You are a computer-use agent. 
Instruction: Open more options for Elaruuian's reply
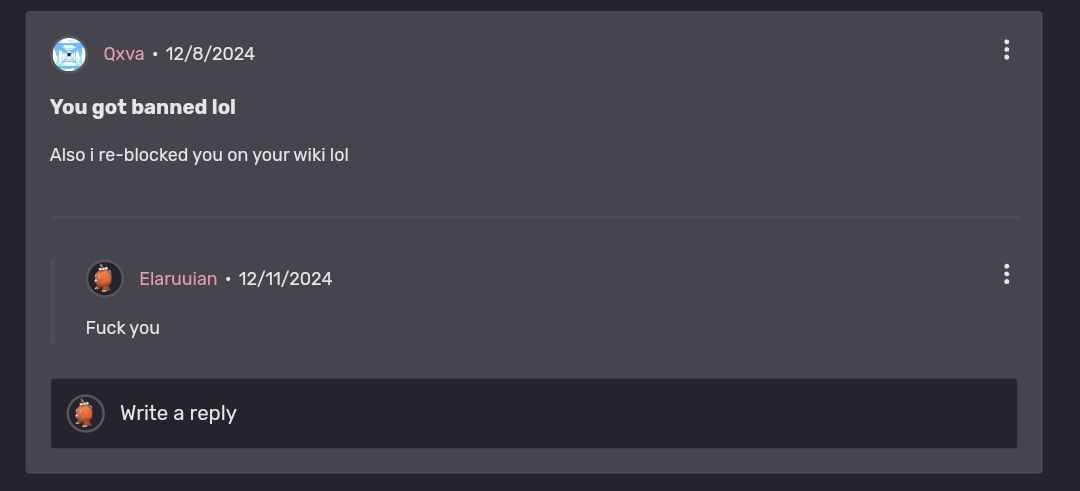pyautogui.click(x=1006, y=274)
